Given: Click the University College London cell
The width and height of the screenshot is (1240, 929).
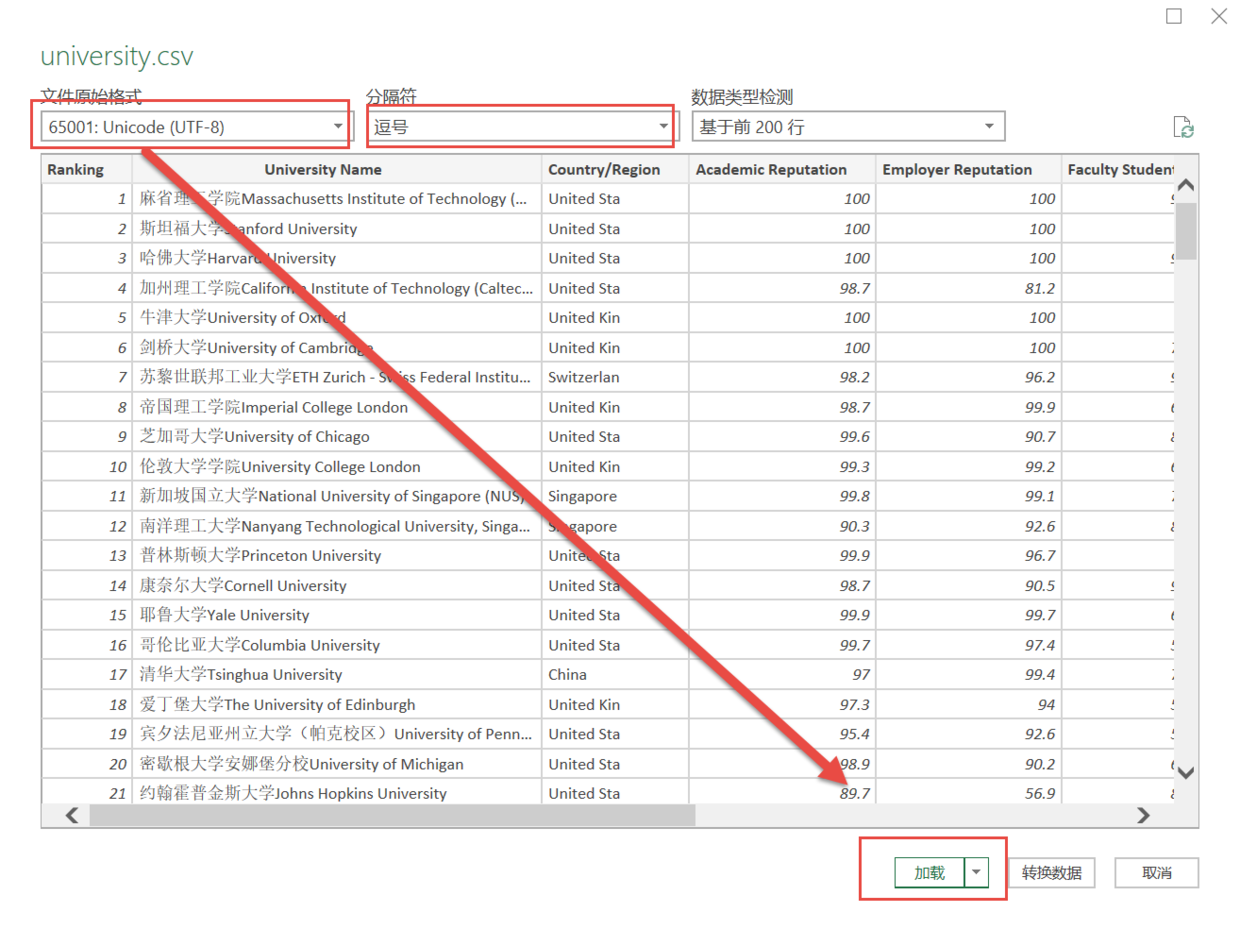Looking at the screenshot, I should (337, 467).
